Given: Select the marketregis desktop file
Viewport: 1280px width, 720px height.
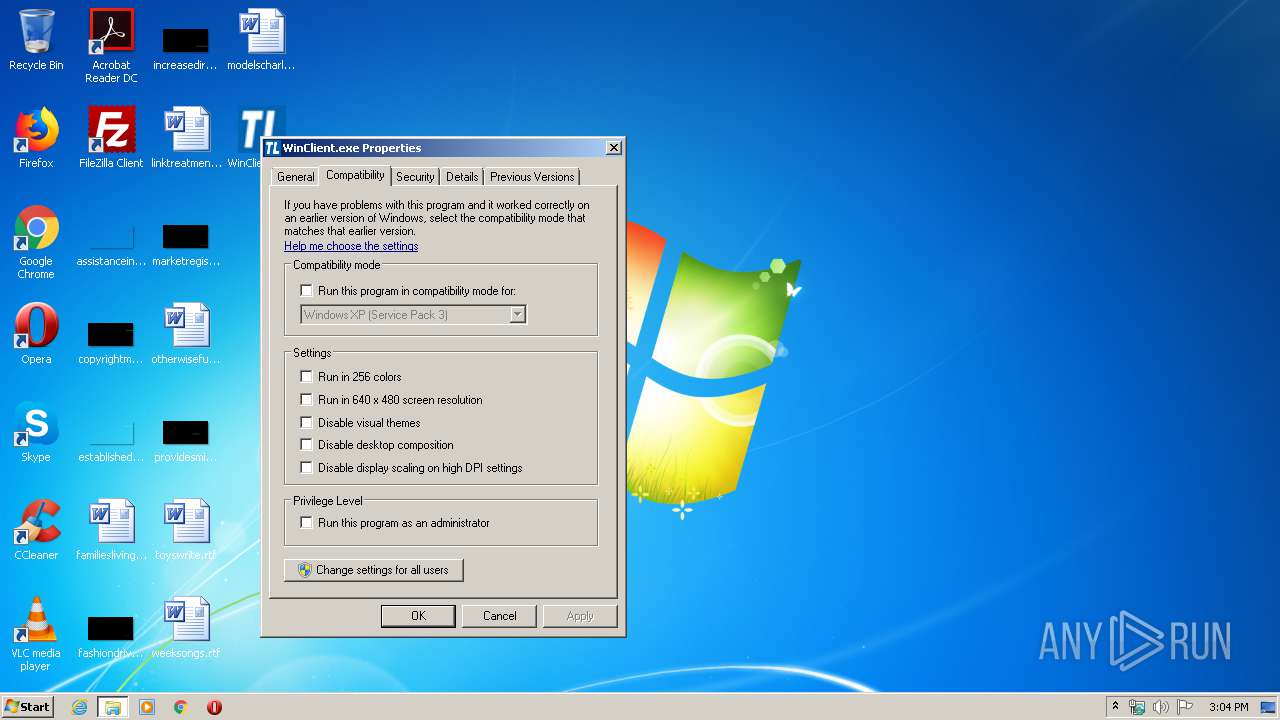Looking at the screenshot, I should 186,246.
